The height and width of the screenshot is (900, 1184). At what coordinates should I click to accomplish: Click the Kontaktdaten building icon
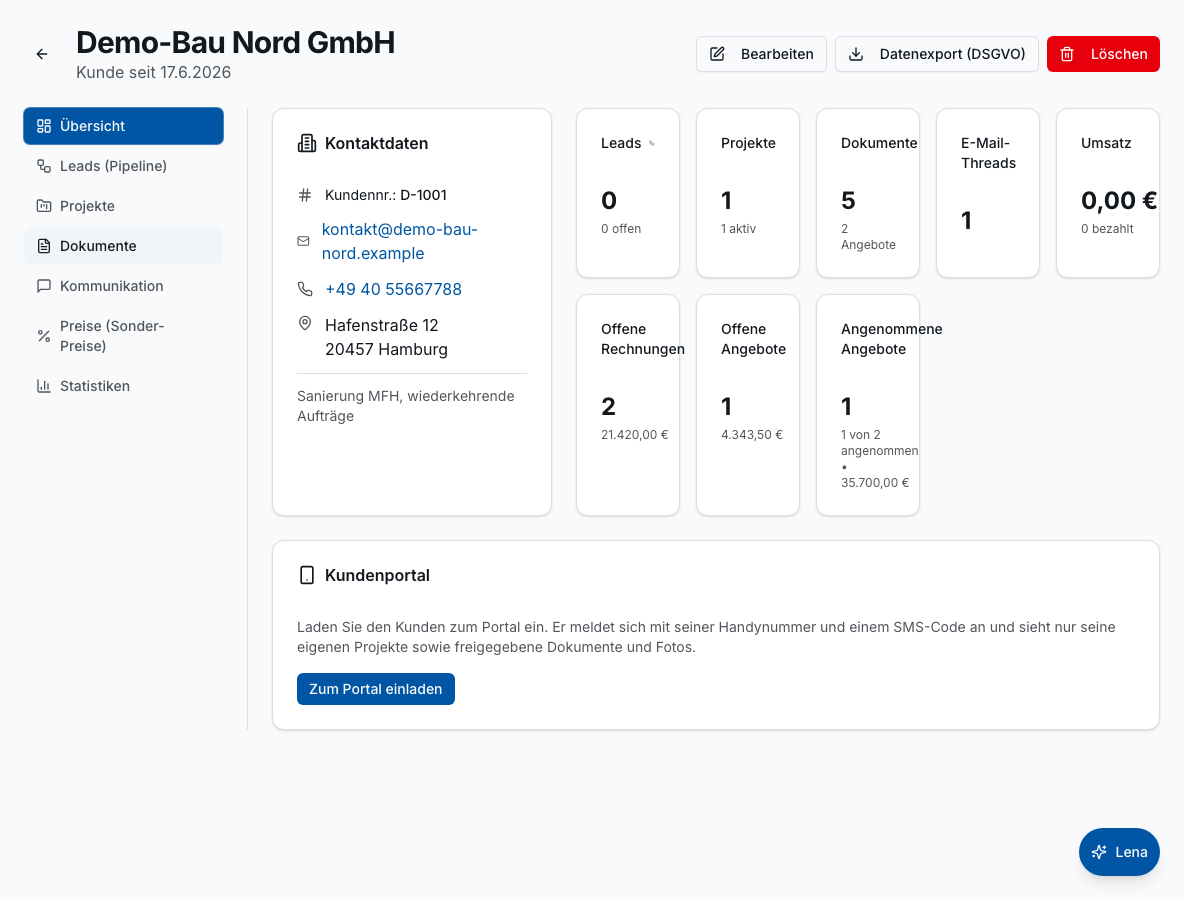point(307,143)
